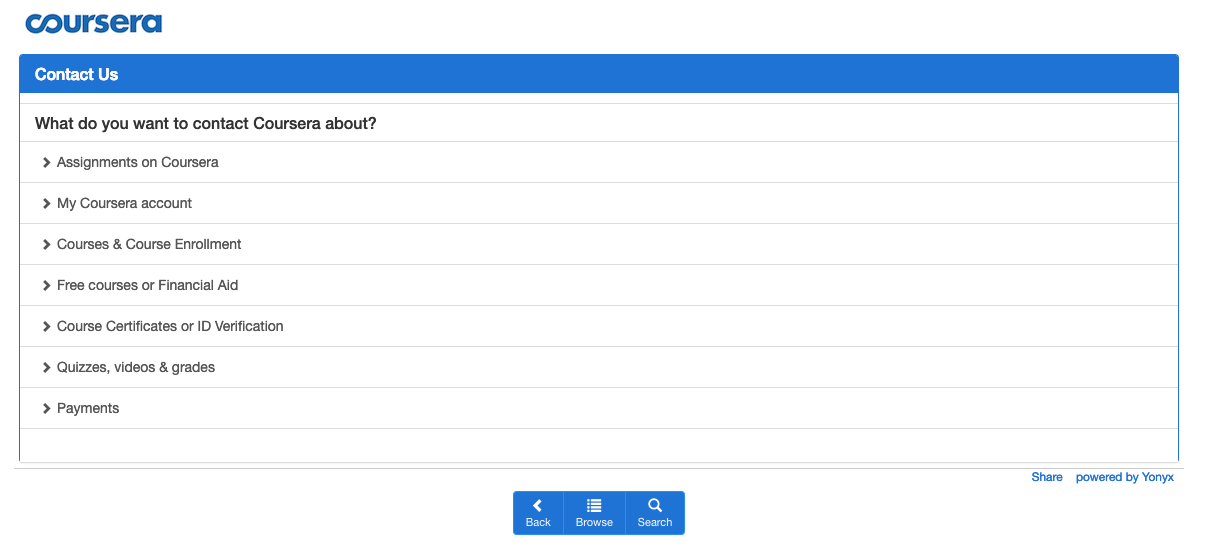
Task: Click the Contact Us header title
Action: point(76,74)
